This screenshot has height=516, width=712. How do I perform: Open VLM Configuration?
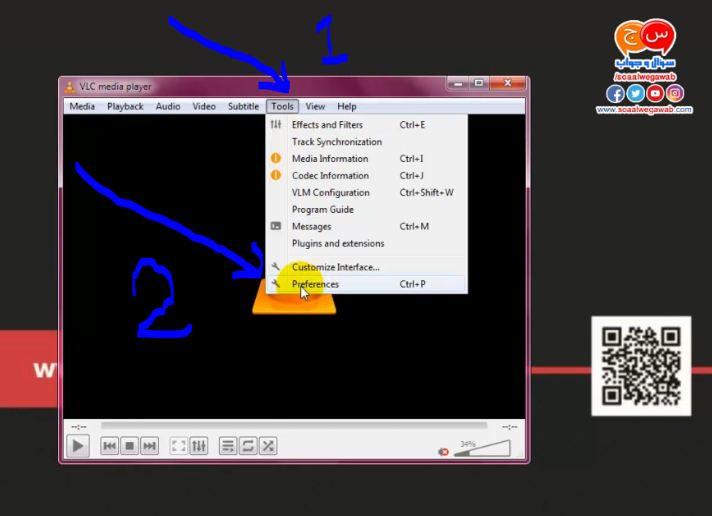coord(366,193)
